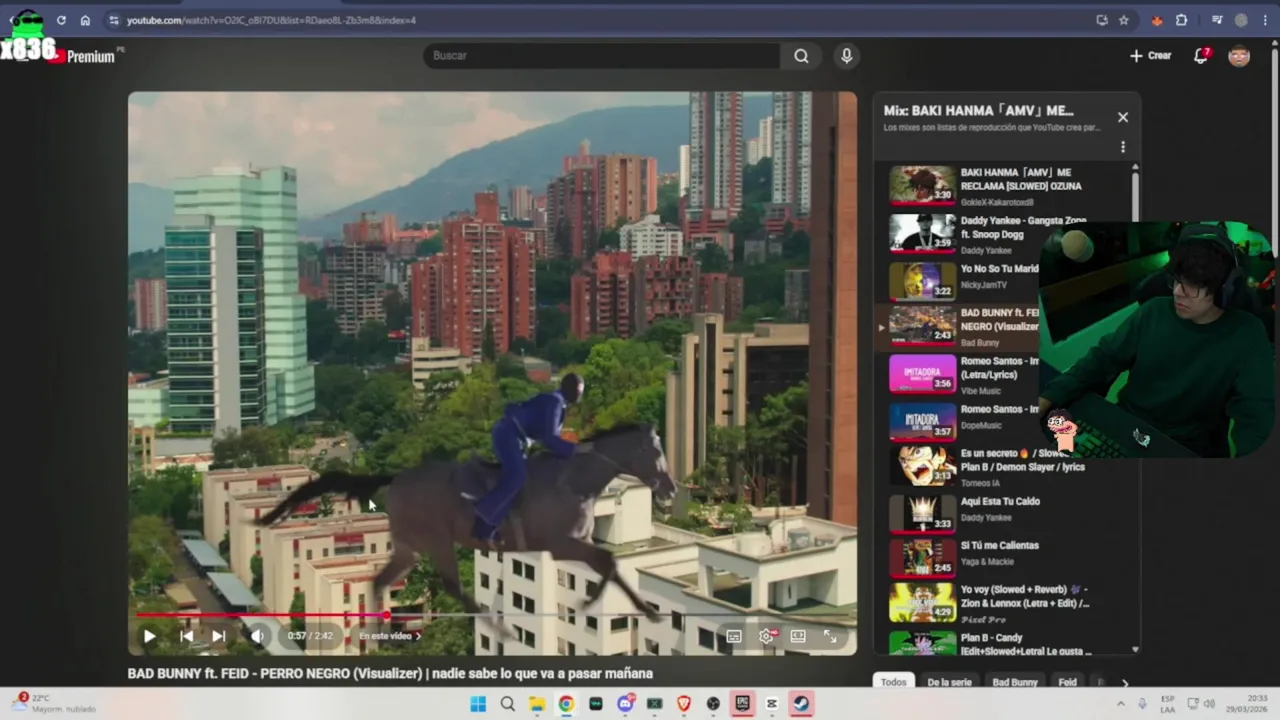Open File Explorer from the taskbar
Viewport: 1280px width, 720px height.
coord(537,704)
